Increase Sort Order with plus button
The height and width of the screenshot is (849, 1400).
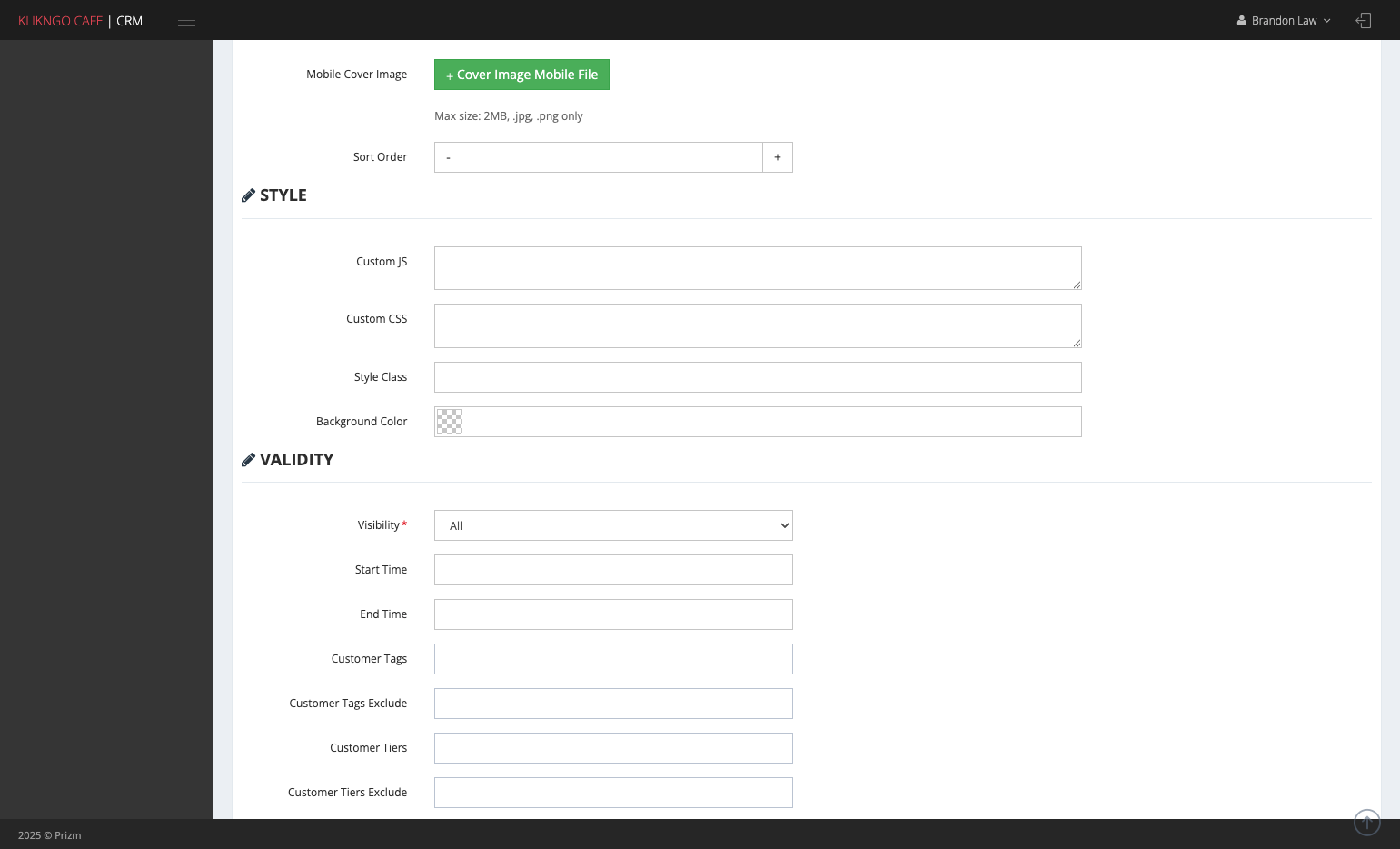coord(778,157)
